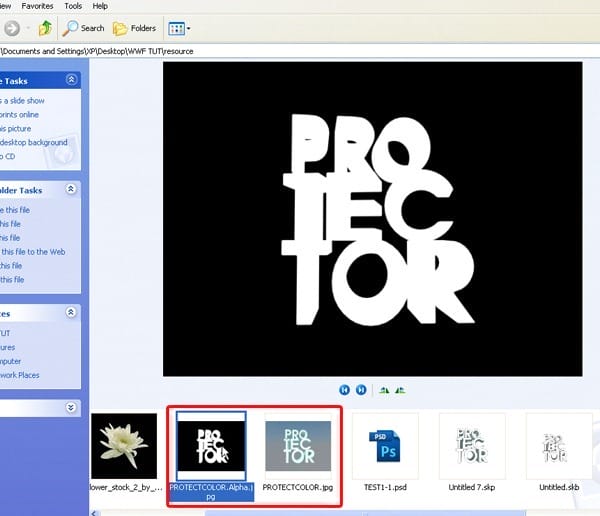This screenshot has height=516, width=600.
Task: Open the Tools menu
Action: [x=73, y=6]
